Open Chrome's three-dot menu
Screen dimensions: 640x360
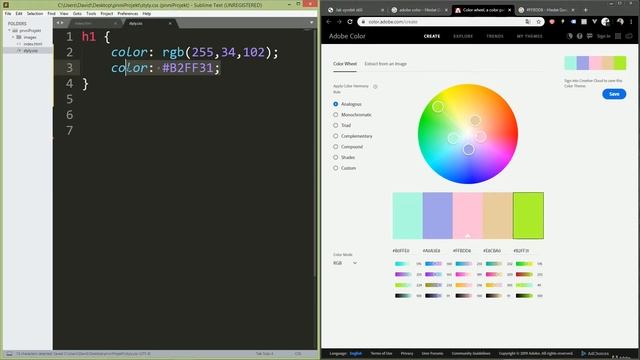(x=631, y=22)
